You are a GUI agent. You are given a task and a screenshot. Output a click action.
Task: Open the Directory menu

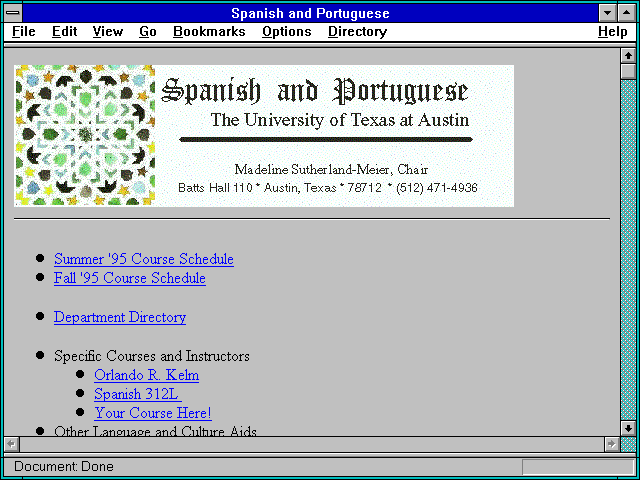(x=358, y=32)
